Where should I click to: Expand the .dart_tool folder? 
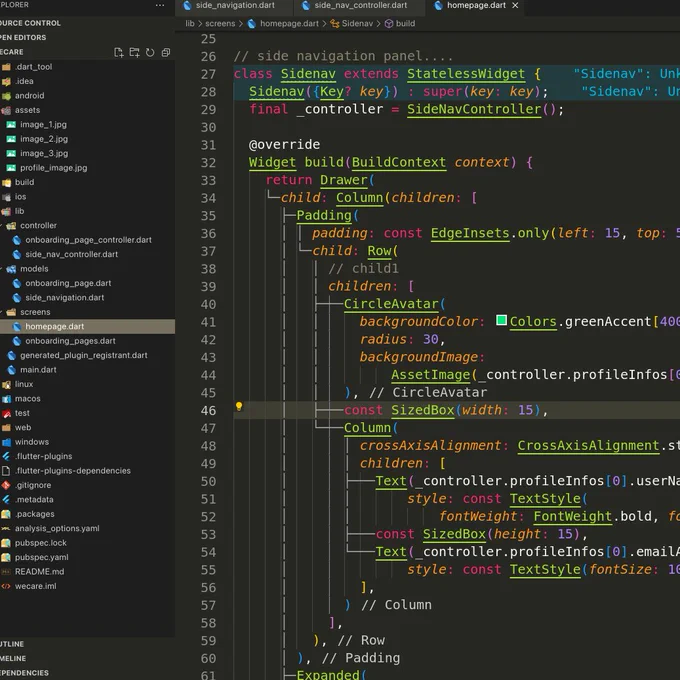tap(87, 67)
